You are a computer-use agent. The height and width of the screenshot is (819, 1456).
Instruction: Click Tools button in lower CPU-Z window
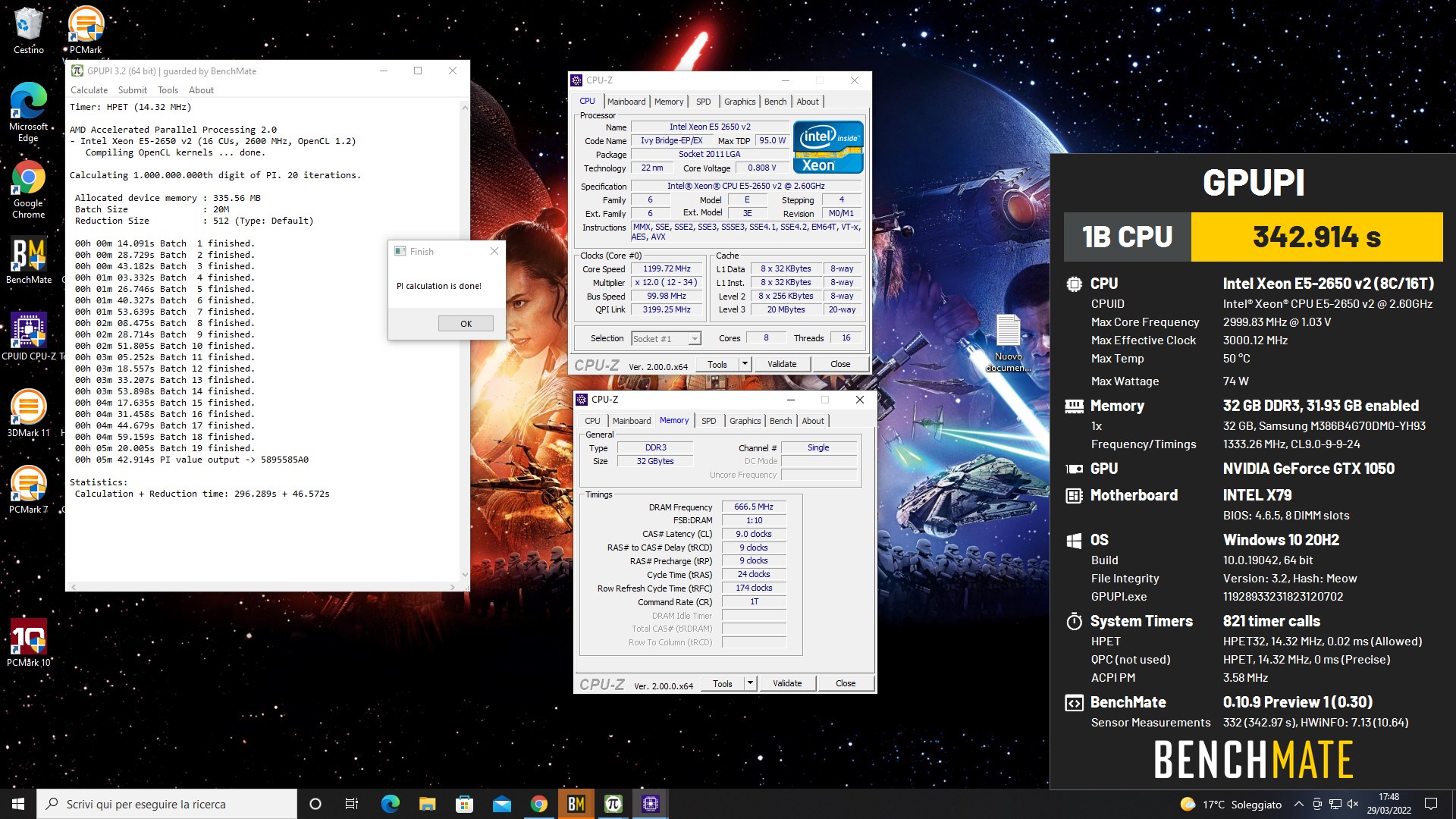pyautogui.click(x=723, y=683)
